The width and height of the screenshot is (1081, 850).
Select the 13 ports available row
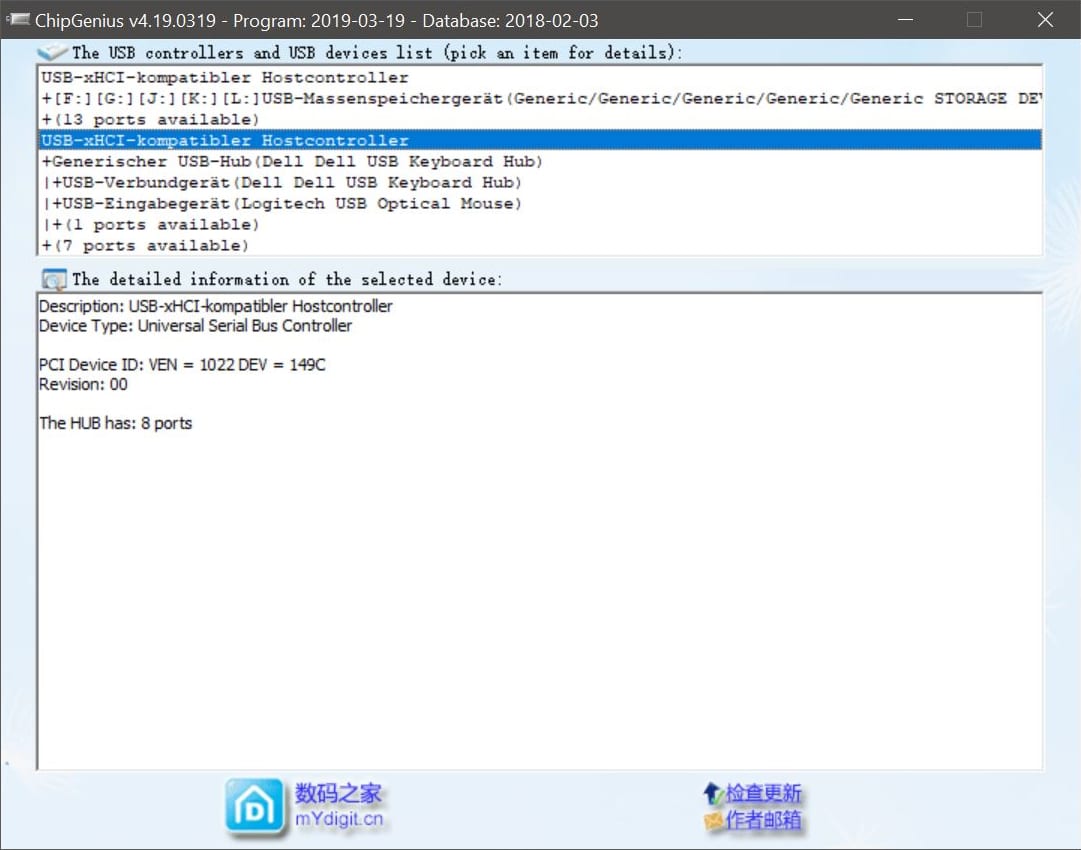[540, 119]
